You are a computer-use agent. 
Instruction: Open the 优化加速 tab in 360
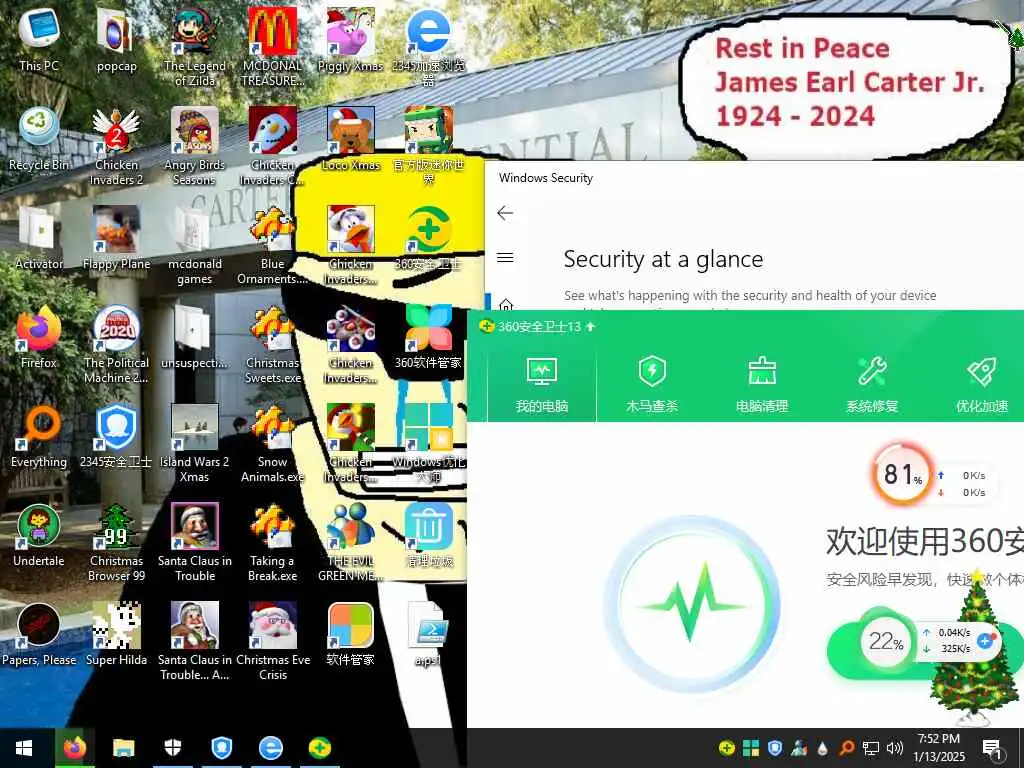tap(982, 385)
